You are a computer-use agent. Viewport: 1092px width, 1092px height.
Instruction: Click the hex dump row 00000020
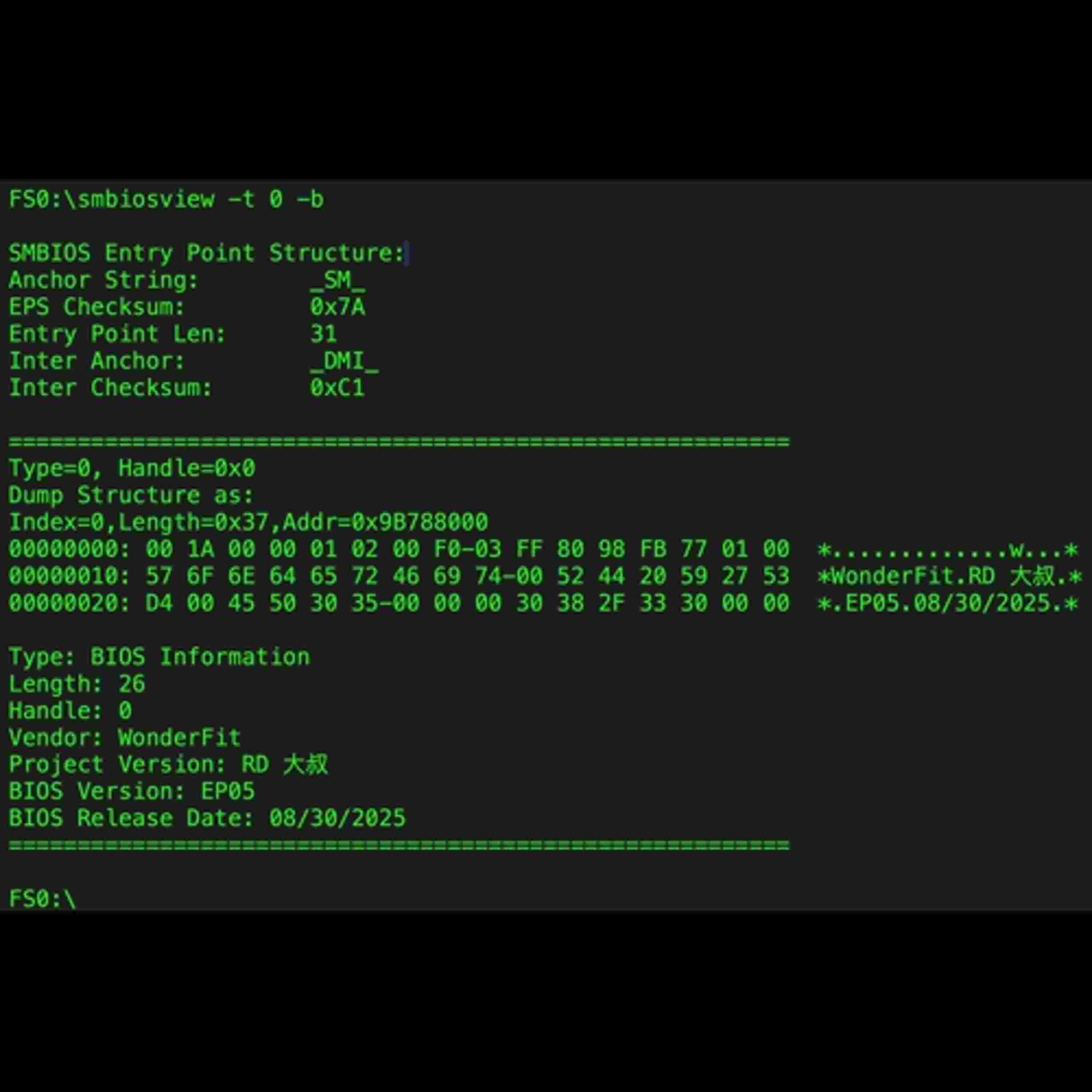pos(543,603)
